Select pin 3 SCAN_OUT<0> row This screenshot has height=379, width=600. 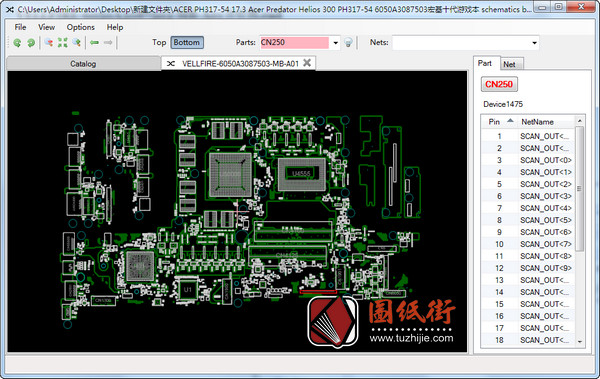(528, 160)
